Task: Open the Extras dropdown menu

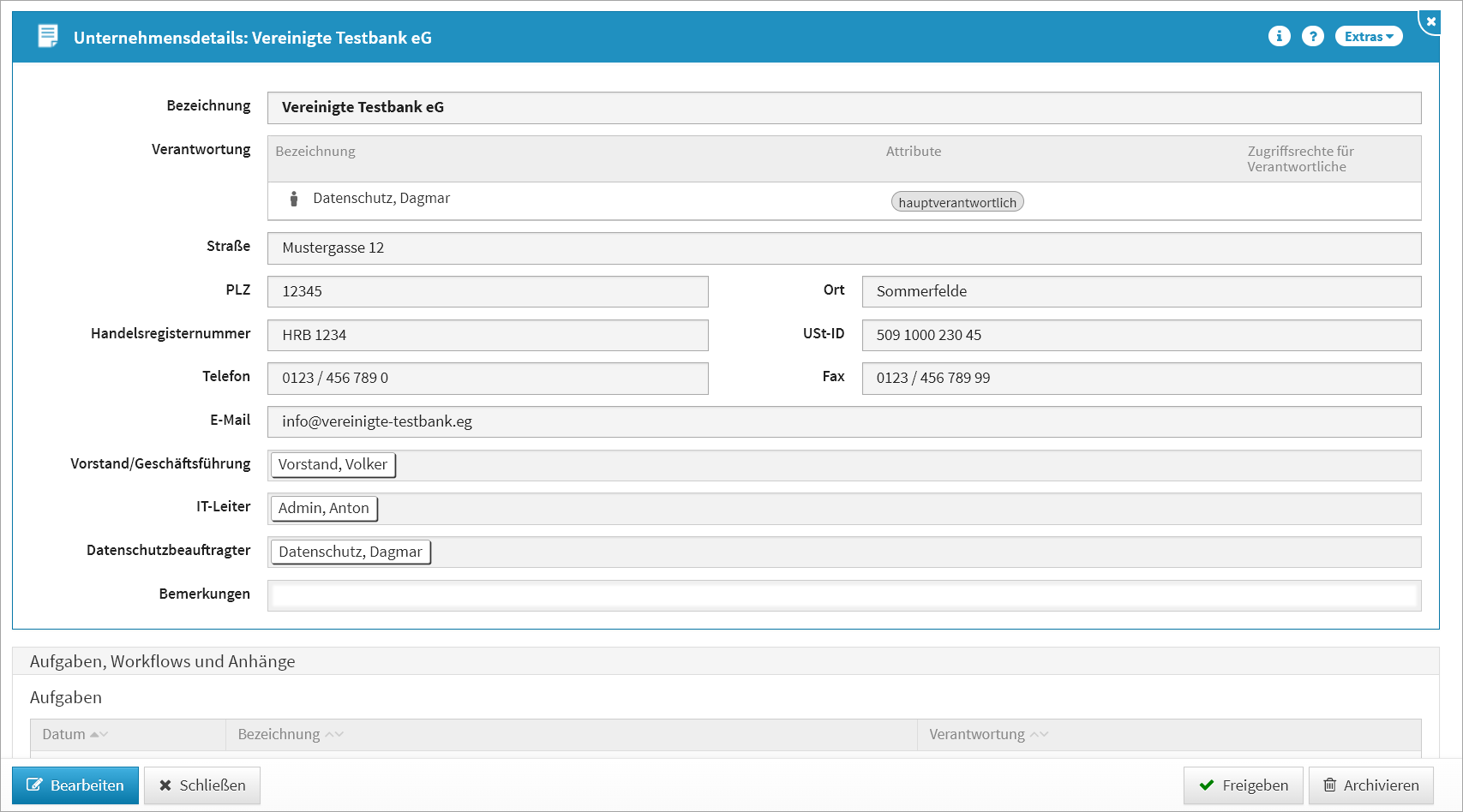Action: click(1368, 36)
